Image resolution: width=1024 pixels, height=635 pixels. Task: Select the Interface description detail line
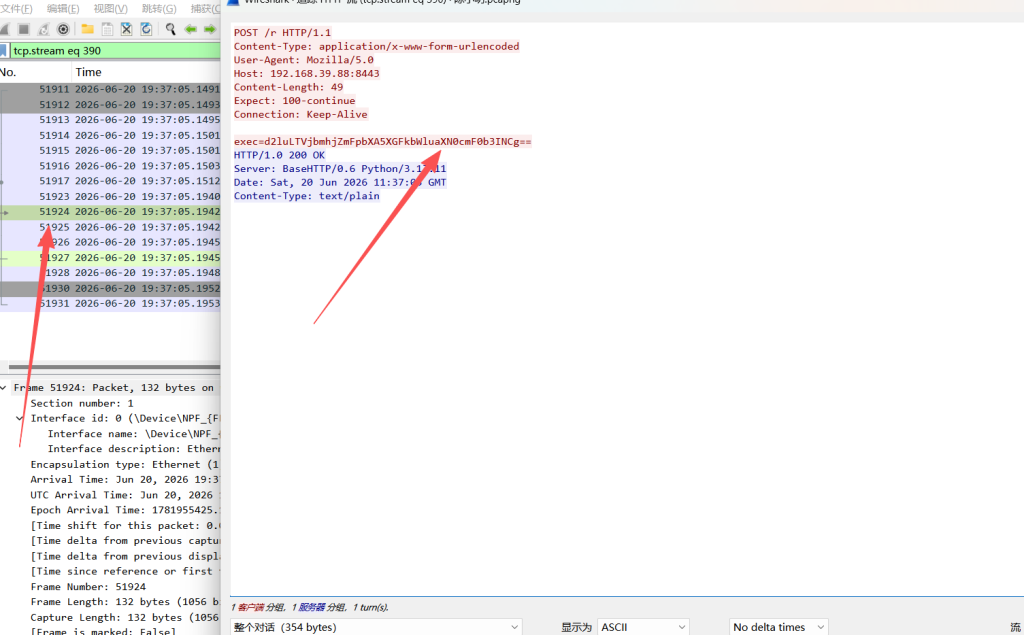133,449
